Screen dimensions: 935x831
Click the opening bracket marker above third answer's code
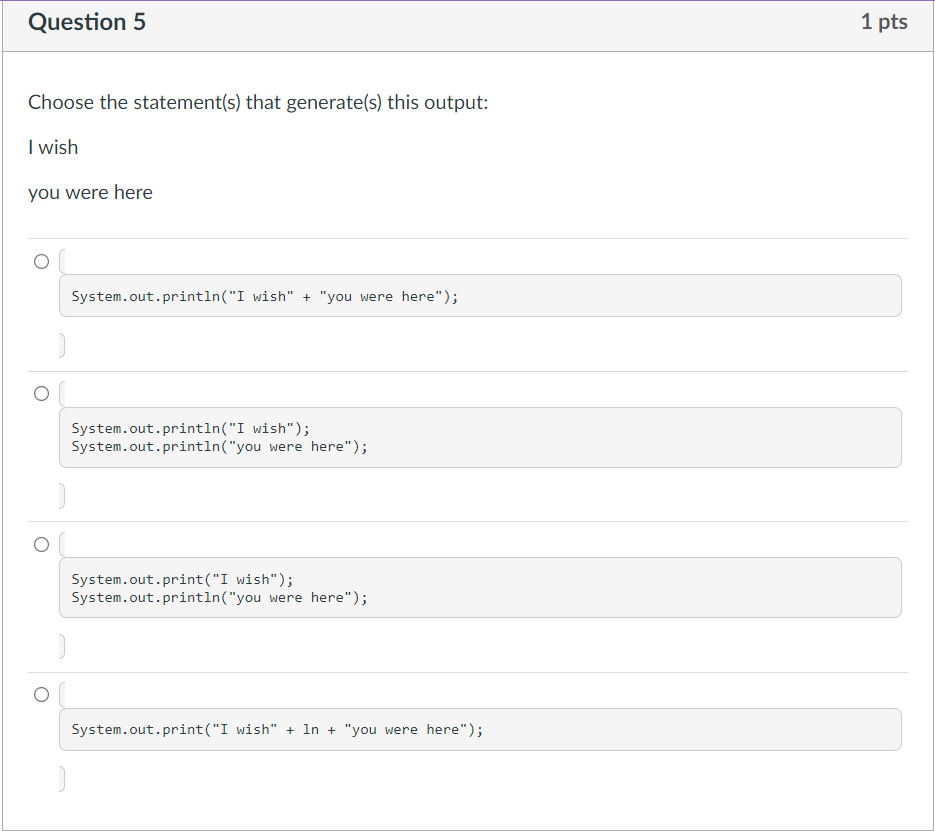62,545
